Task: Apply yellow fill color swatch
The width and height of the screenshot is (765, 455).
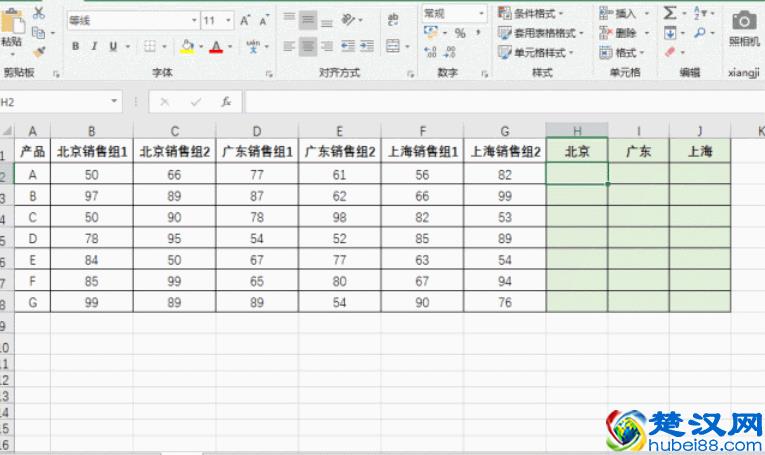Action: (187, 46)
